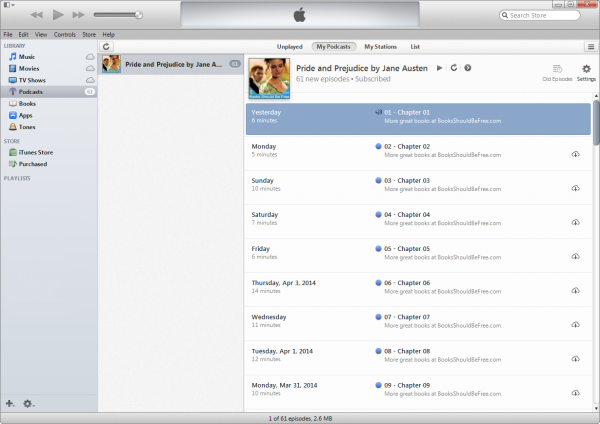Switch to the Unplayed tab
600x424 pixels.
click(290, 47)
